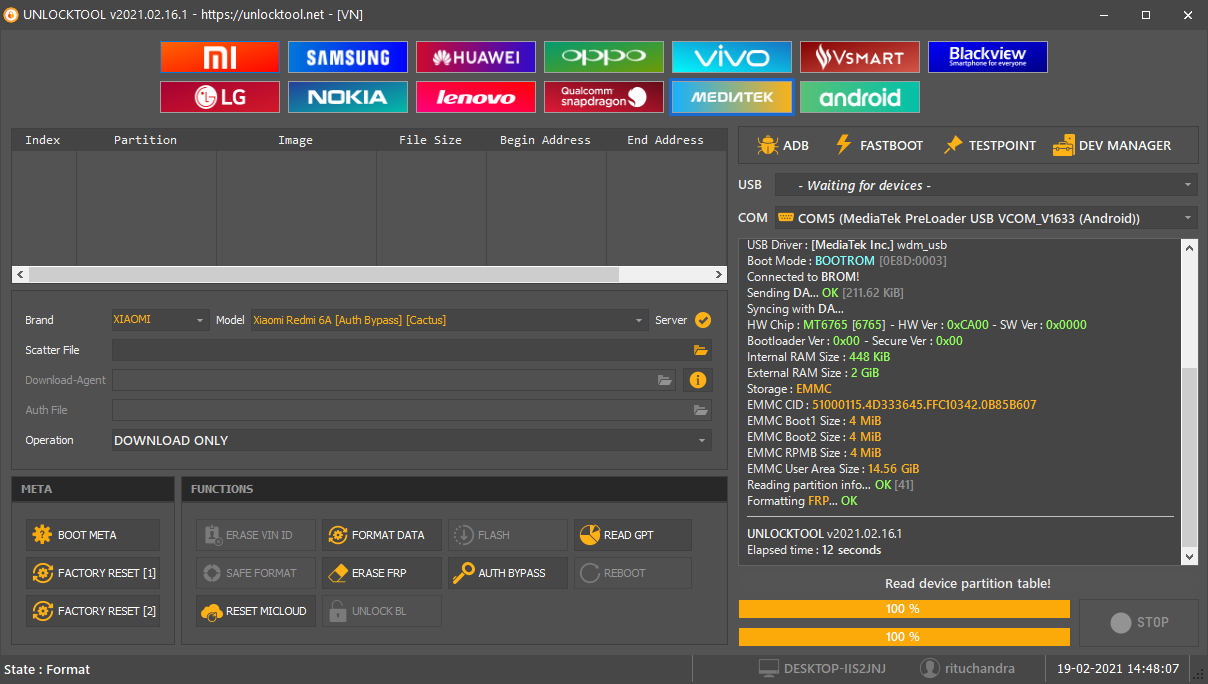Click the Auth File input field
The width and height of the screenshot is (1208, 684).
402,410
